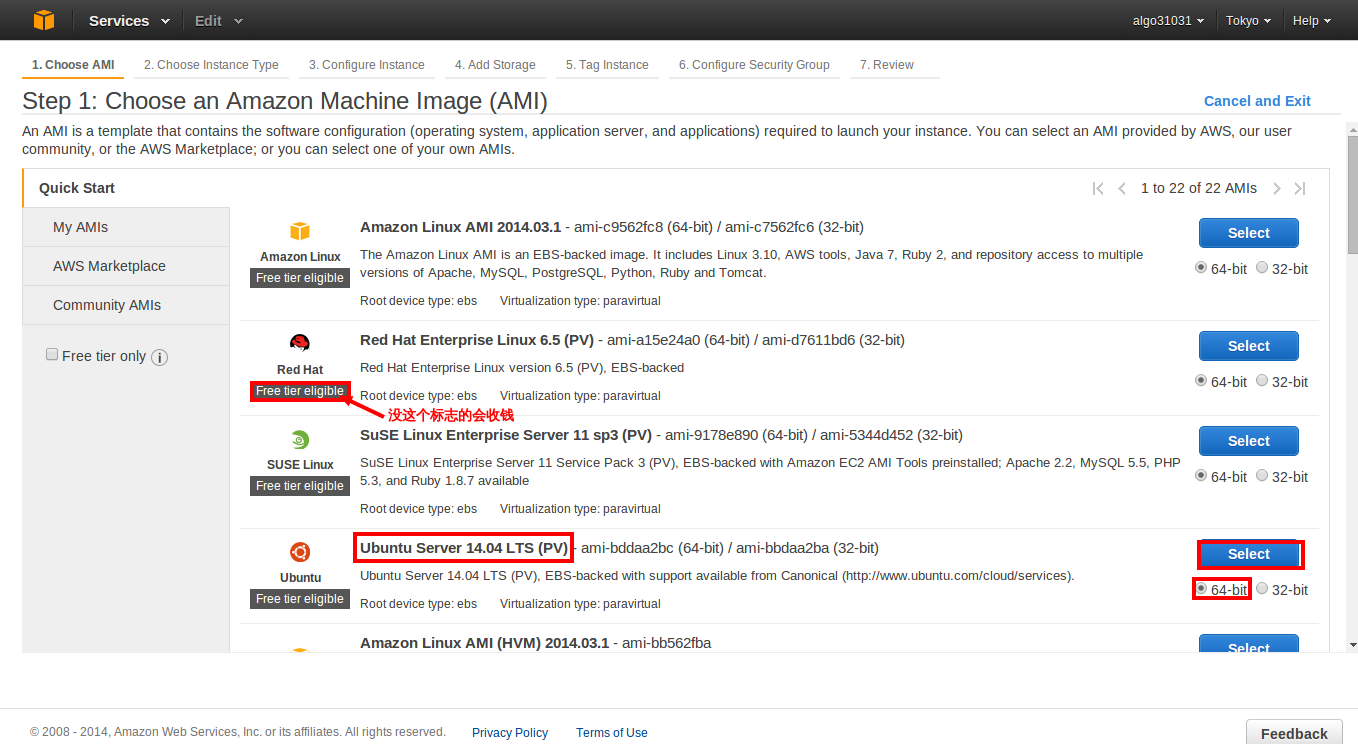The height and width of the screenshot is (744, 1358).
Task: Click Select for Amazon Linux AMI 2014.03.1
Action: pyautogui.click(x=1249, y=233)
